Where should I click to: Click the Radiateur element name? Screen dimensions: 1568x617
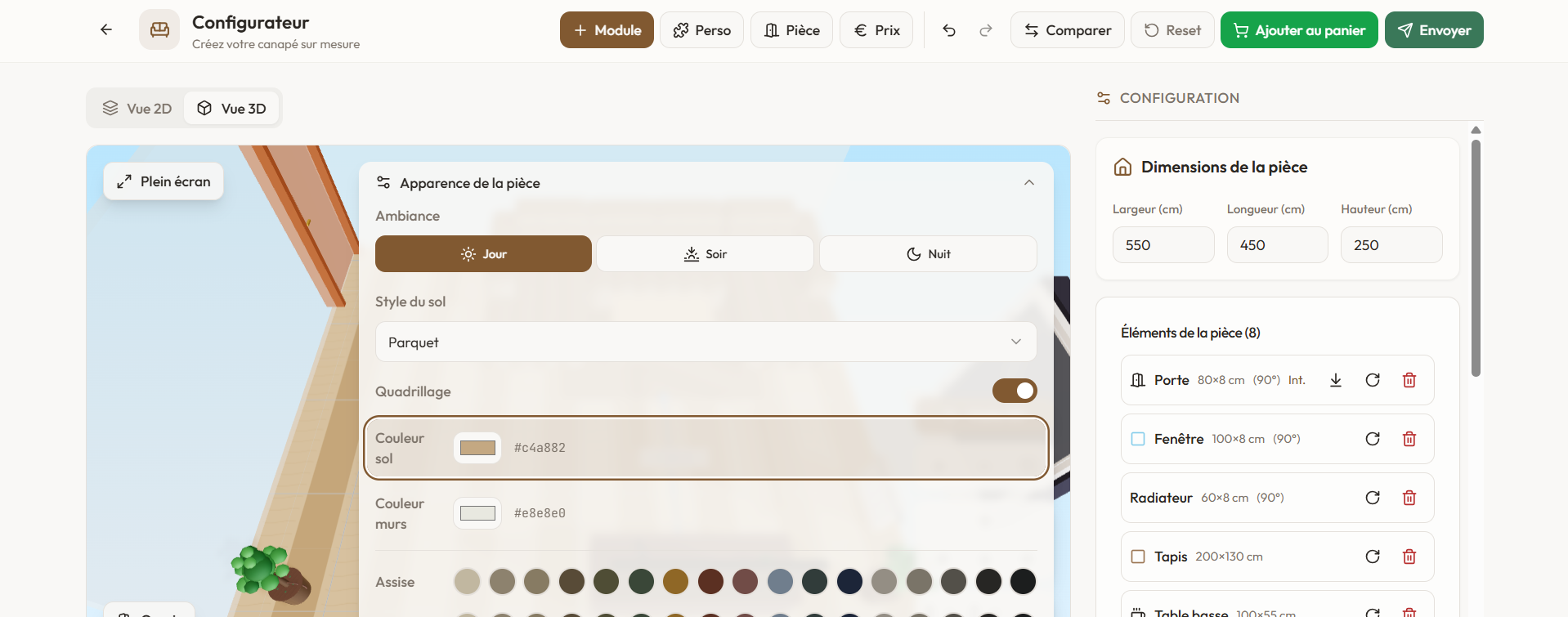point(1161,498)
